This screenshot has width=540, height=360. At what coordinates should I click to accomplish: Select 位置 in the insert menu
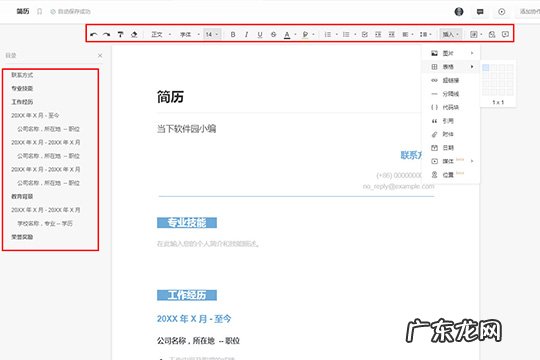451,175
